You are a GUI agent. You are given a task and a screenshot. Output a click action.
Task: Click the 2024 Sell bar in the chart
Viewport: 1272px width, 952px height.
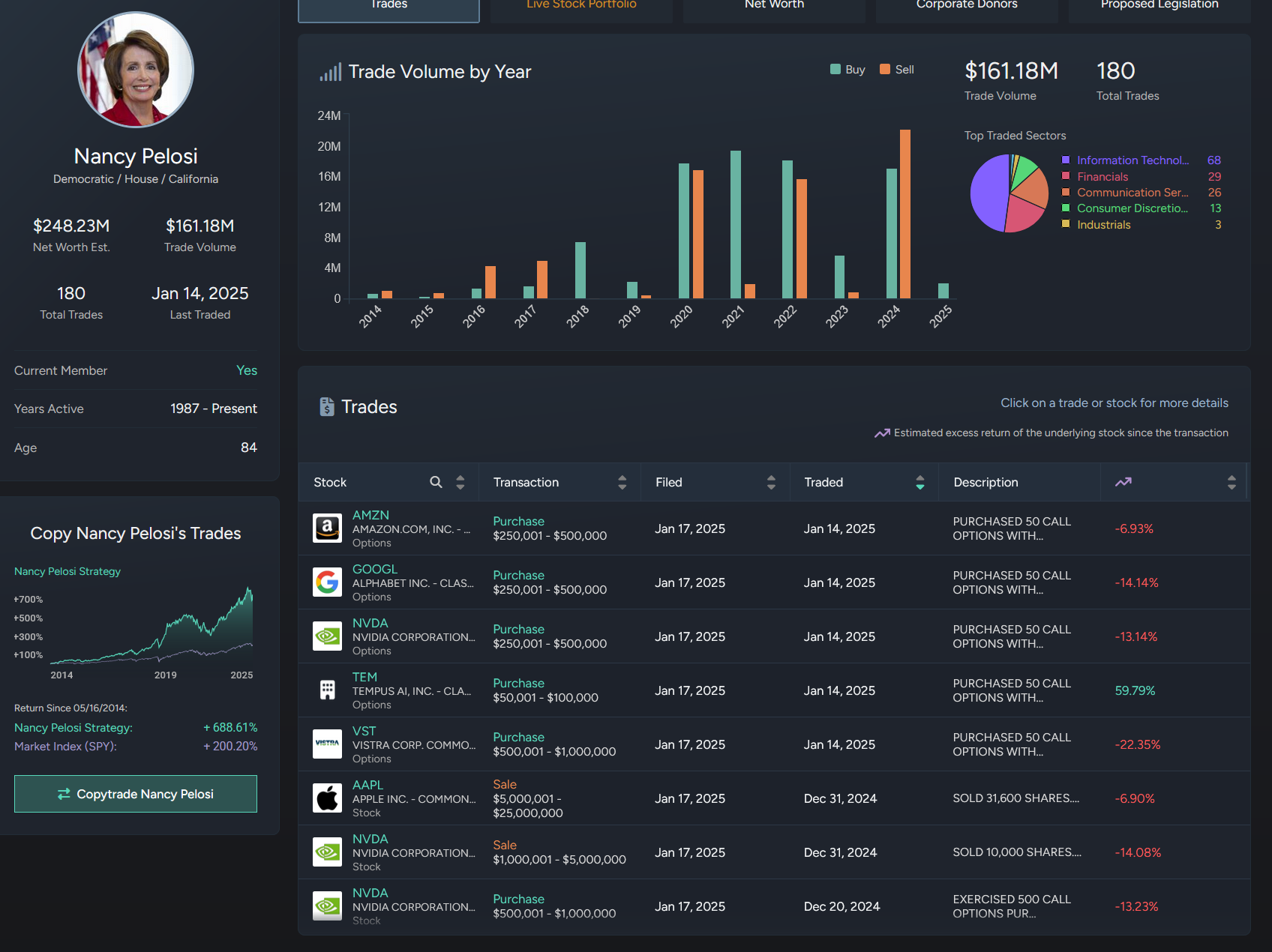point(905,214)
